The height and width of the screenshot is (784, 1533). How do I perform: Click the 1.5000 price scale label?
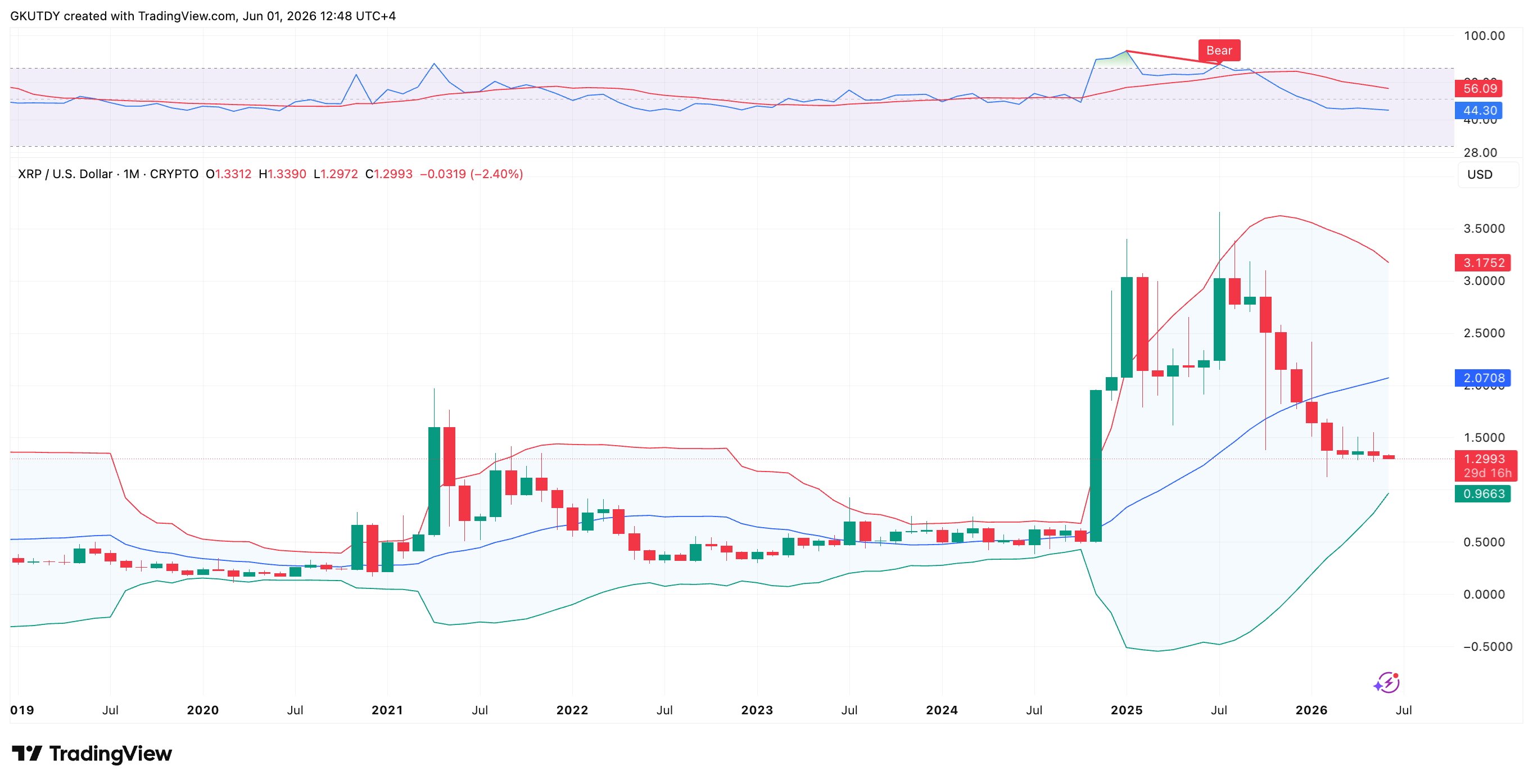coord(1484,438)
